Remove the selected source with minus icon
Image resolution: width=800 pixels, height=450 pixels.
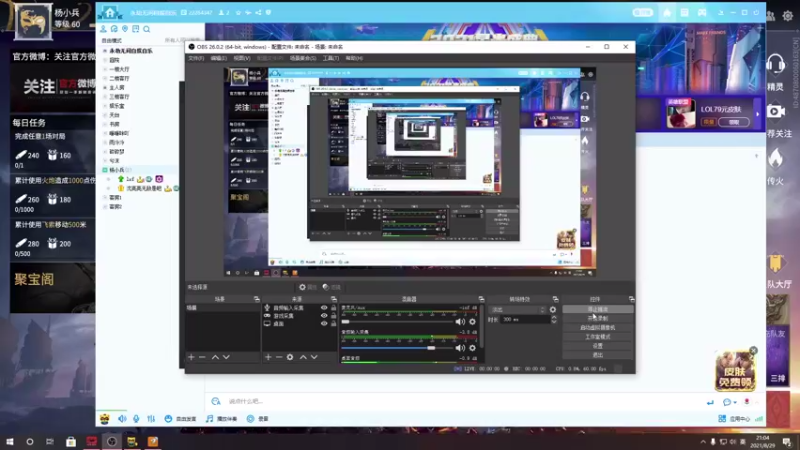point(279,357)
